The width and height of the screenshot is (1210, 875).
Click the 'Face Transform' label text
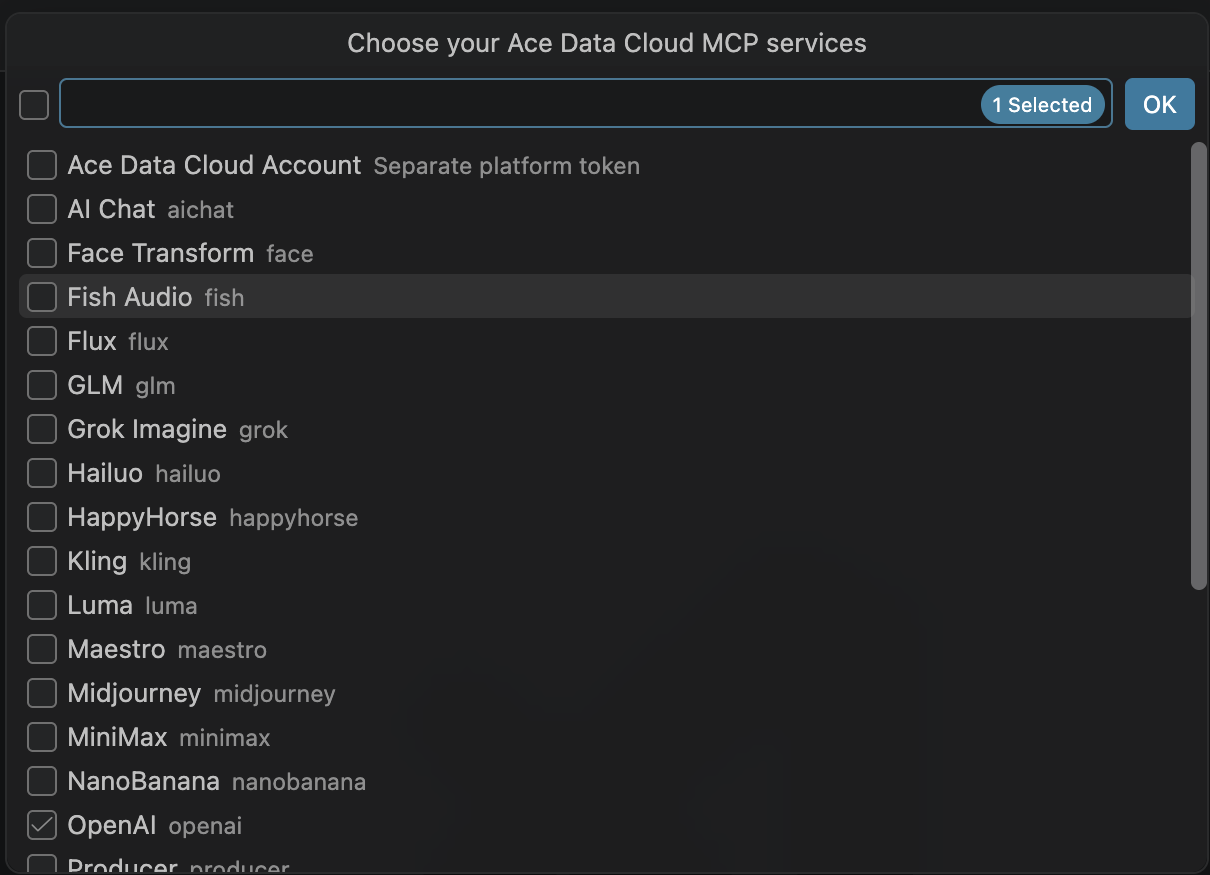160,253
